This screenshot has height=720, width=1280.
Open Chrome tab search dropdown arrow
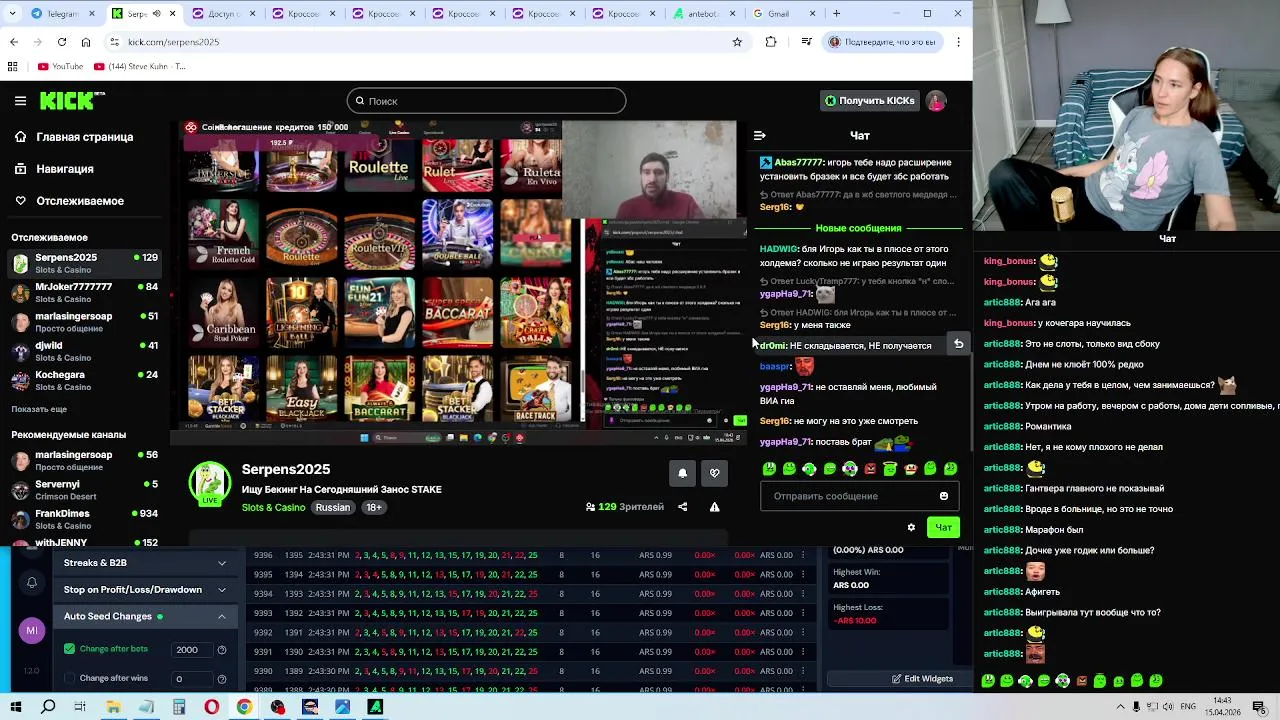pos(13,14)
